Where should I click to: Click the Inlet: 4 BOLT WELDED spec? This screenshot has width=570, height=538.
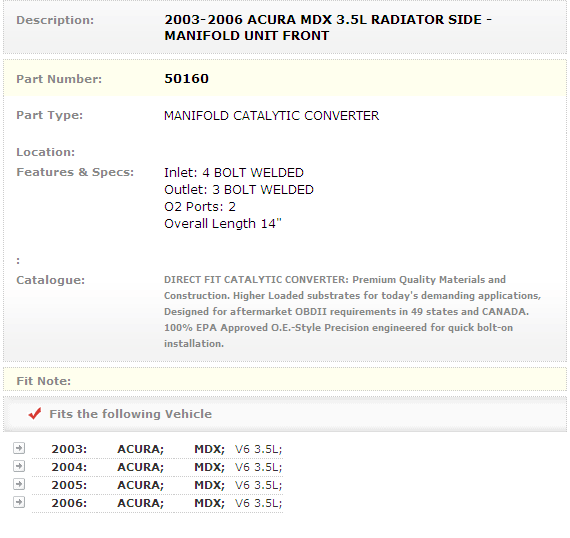[234, 173]
